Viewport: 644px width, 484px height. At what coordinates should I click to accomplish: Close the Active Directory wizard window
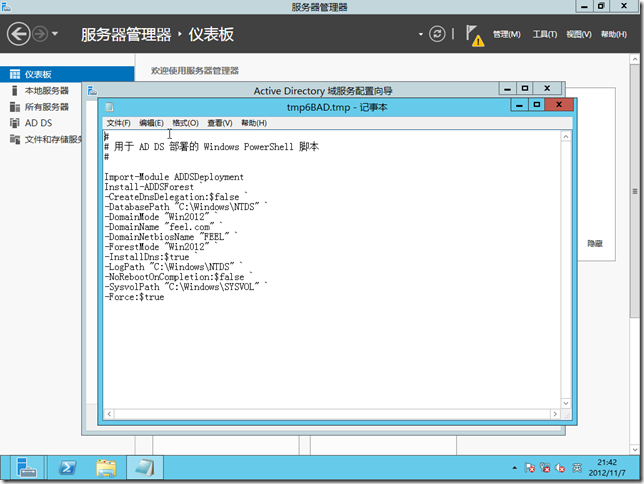point(547,88)
